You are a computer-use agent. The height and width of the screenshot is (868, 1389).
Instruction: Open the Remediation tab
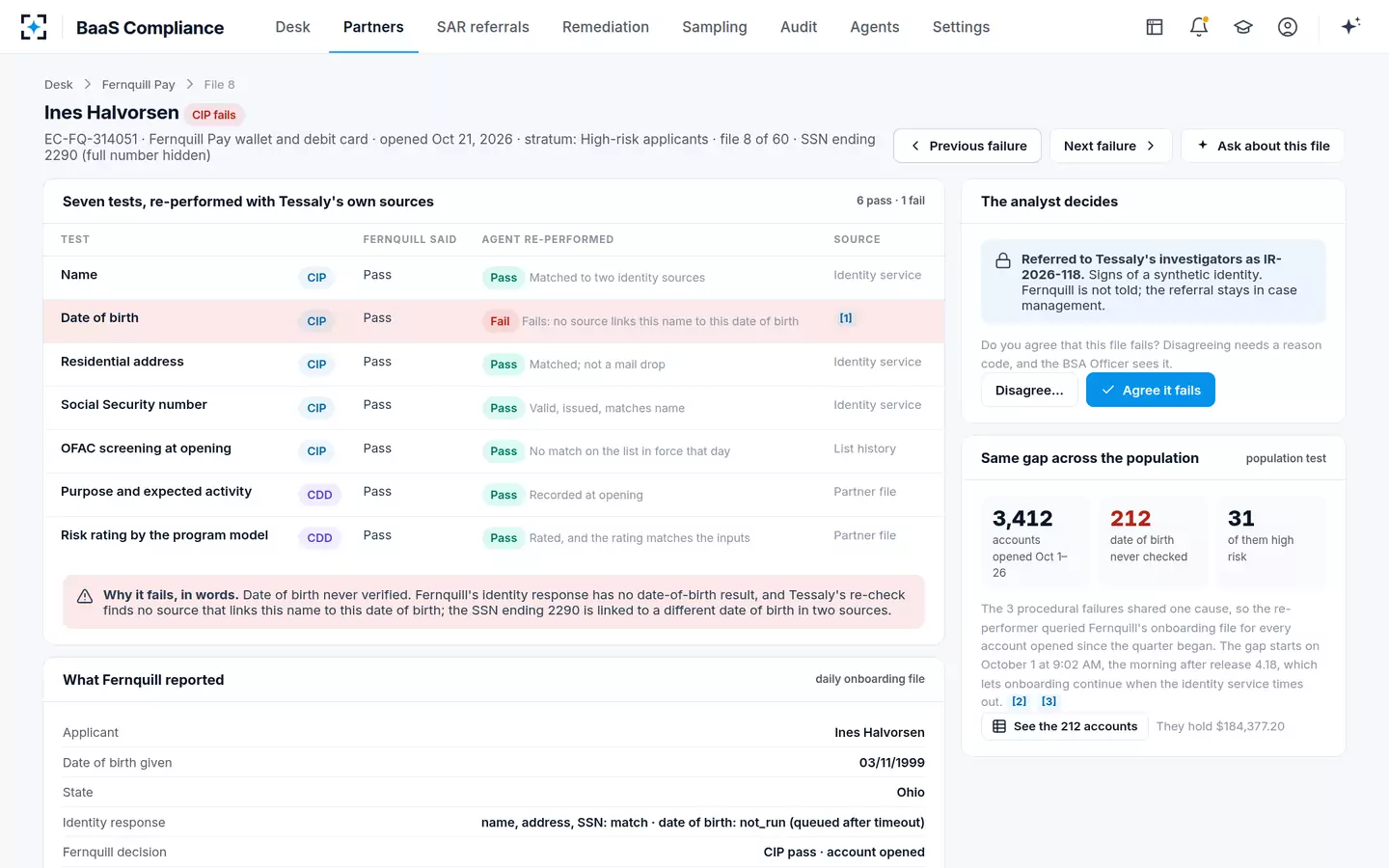(606, 27)
